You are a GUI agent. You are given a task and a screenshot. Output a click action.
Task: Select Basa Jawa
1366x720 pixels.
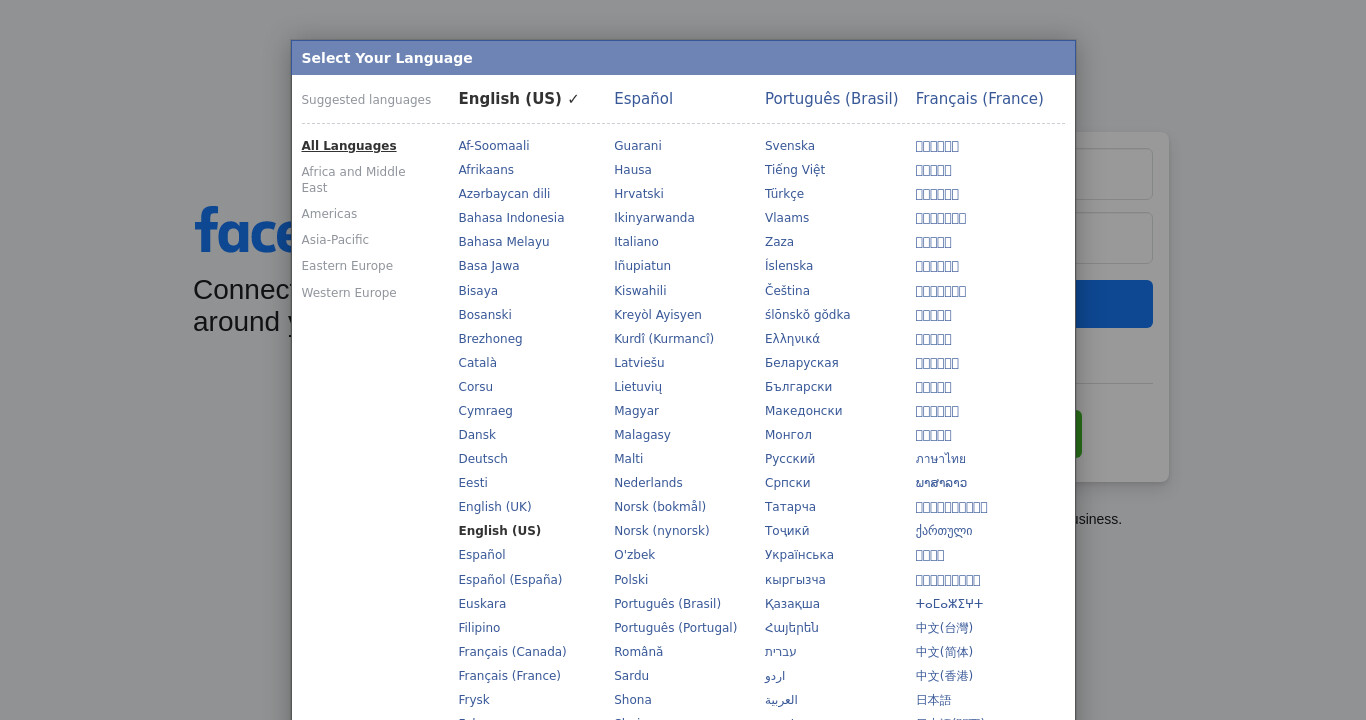pyautogui.click(x=489, y=266)
